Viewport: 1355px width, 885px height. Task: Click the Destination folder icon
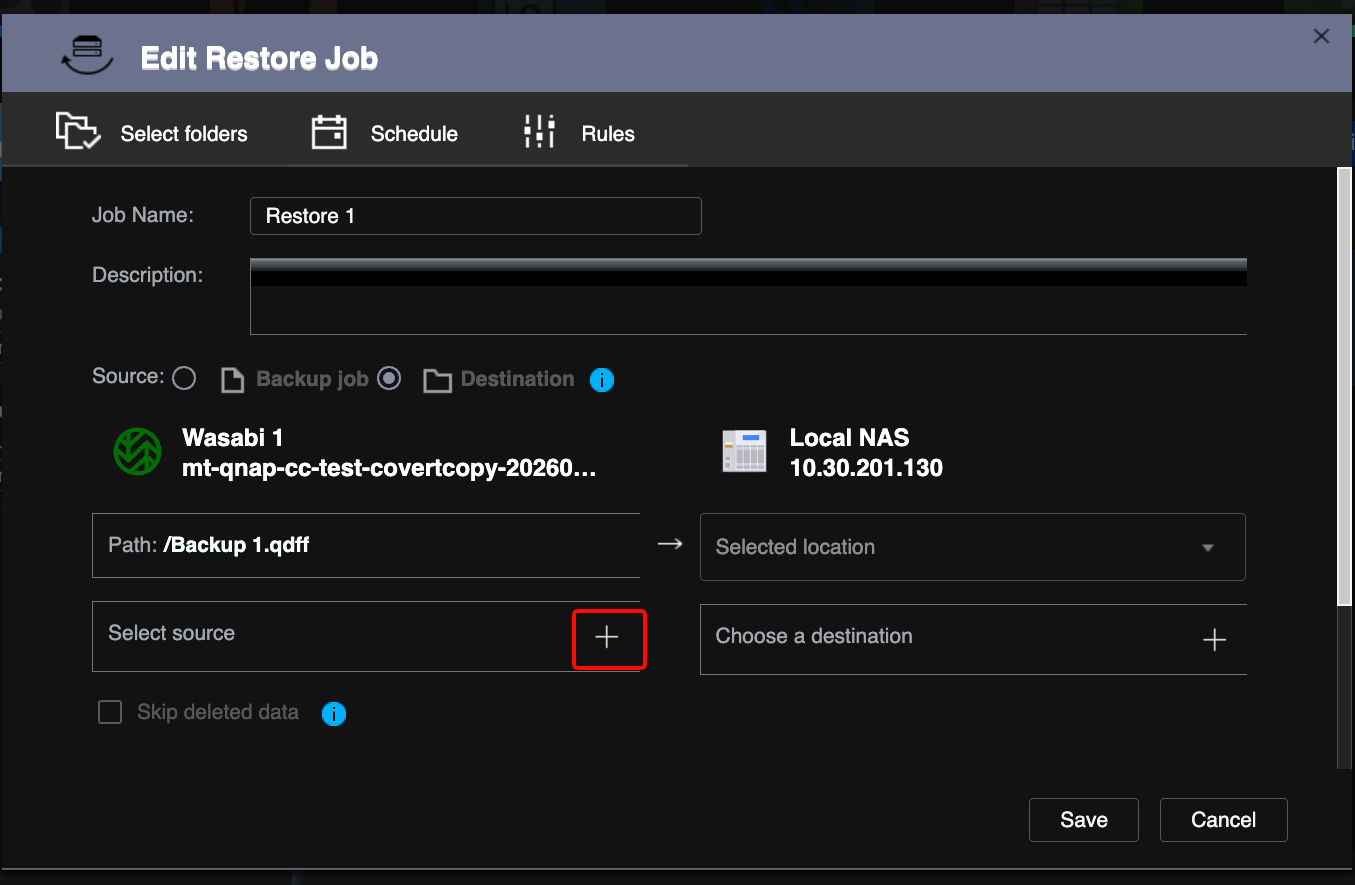coord(437,381)
